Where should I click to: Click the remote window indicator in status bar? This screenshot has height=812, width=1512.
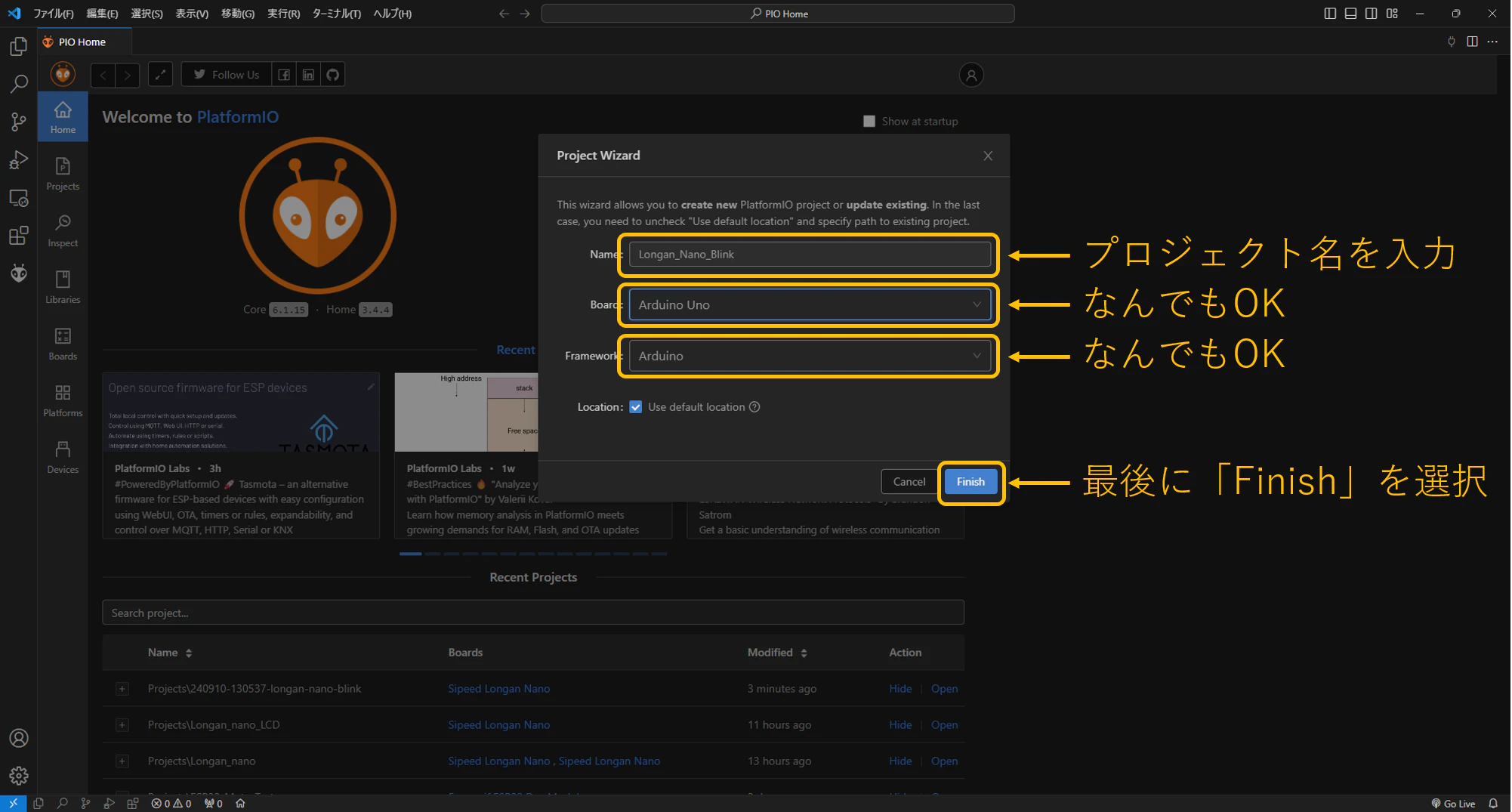click(13, 804)
